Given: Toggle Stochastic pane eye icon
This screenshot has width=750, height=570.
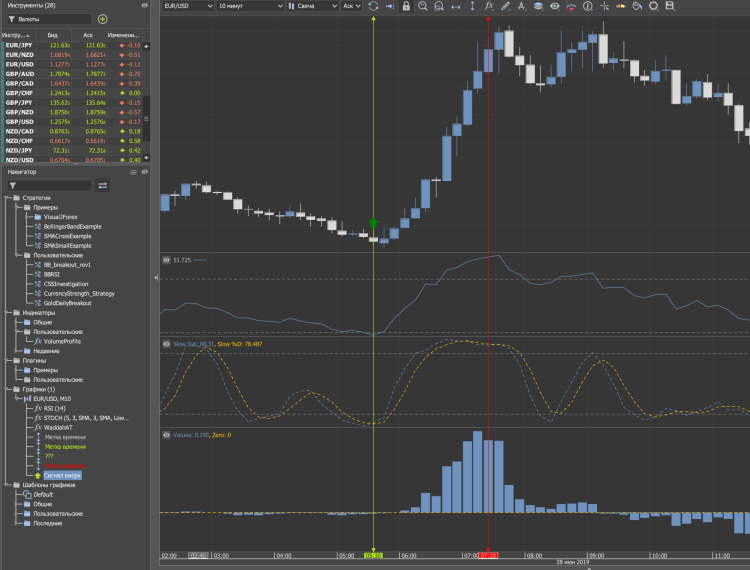Looking at the screenshot, I should point(166,344).
